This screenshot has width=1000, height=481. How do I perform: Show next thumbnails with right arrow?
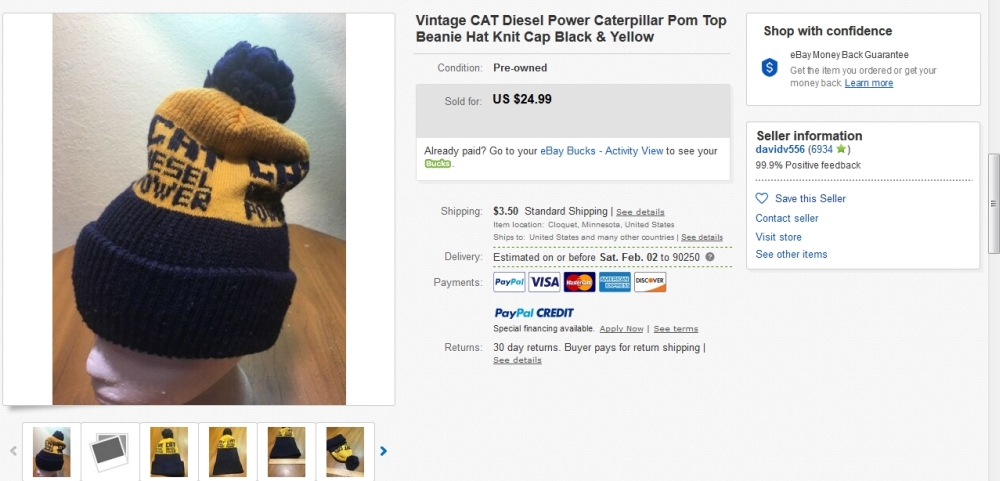(383, 451)
